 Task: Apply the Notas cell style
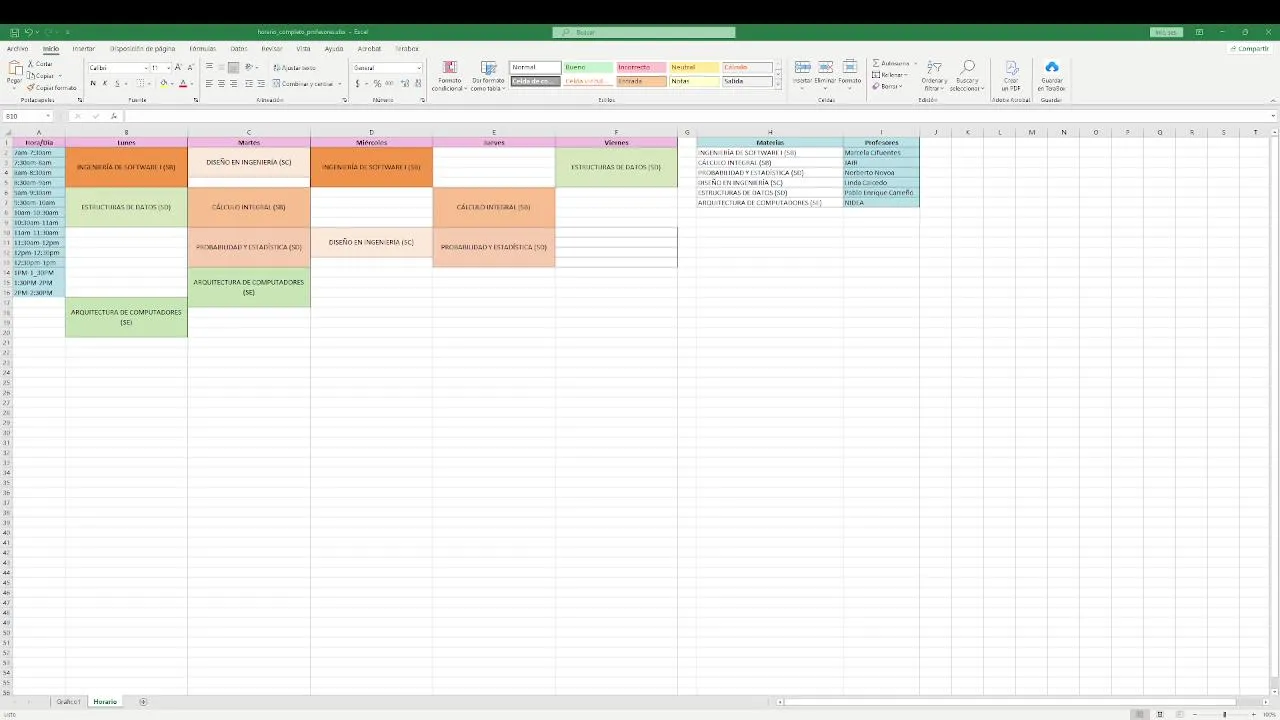coord(694,81)
